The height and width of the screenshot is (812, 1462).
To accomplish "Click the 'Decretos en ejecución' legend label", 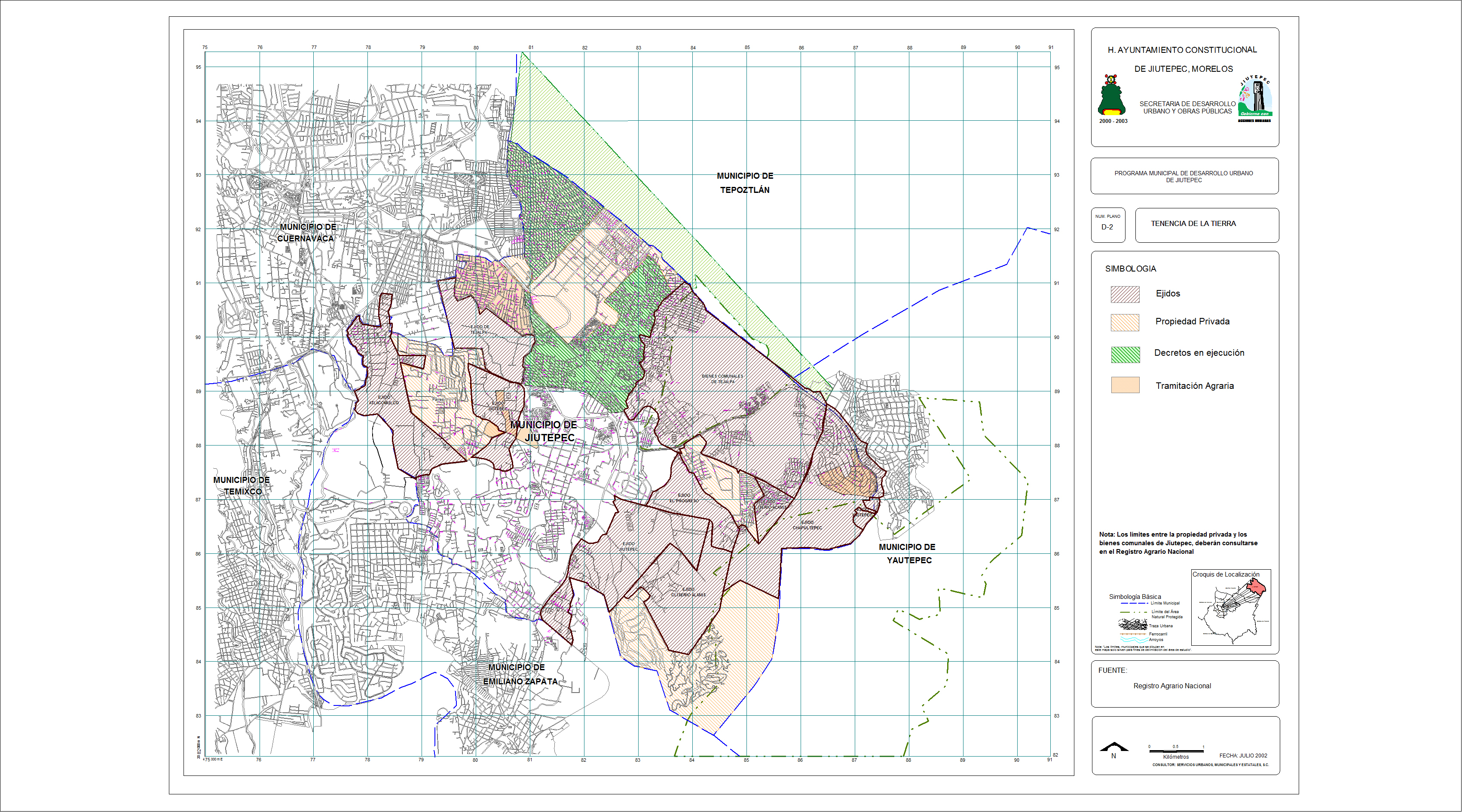I will [x=1199, y=352].
